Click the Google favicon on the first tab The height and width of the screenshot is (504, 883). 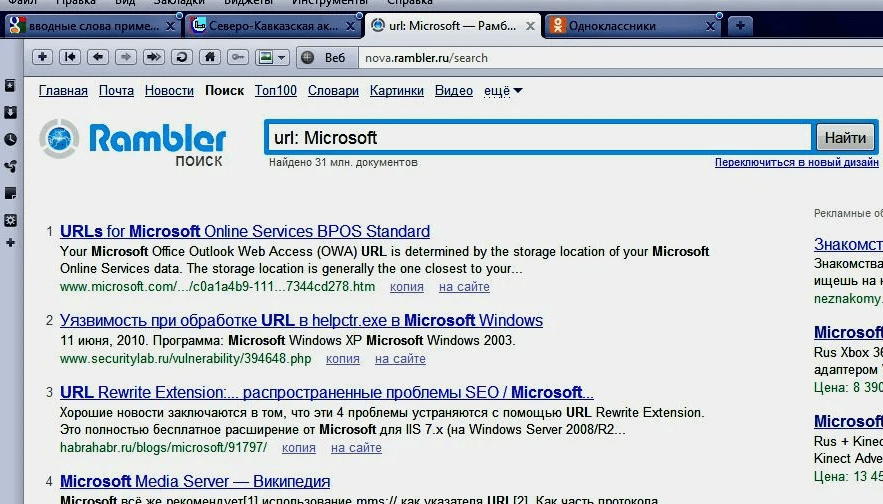click(17, 26)
